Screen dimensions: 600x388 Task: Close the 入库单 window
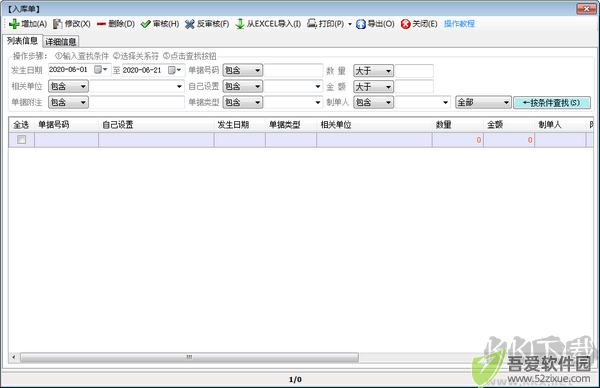[586, 8]
